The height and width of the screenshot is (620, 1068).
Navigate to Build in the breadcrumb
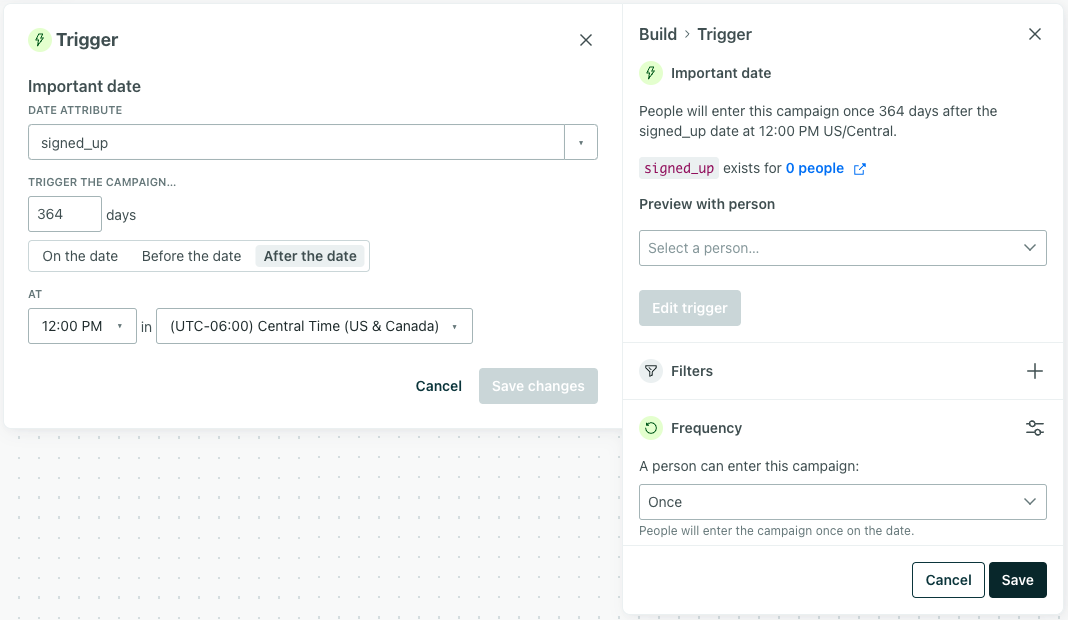tap(658, 34)
